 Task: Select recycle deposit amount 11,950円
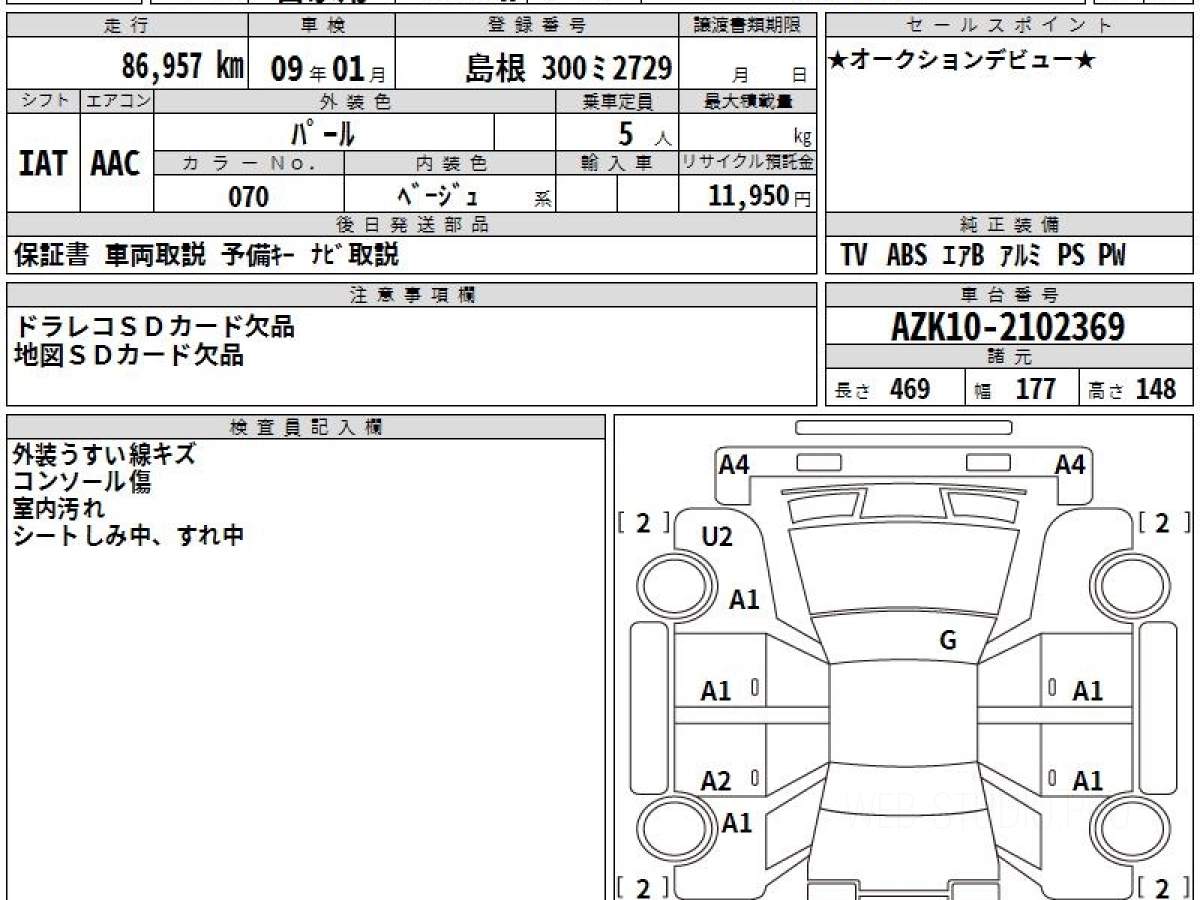(760, 196)
